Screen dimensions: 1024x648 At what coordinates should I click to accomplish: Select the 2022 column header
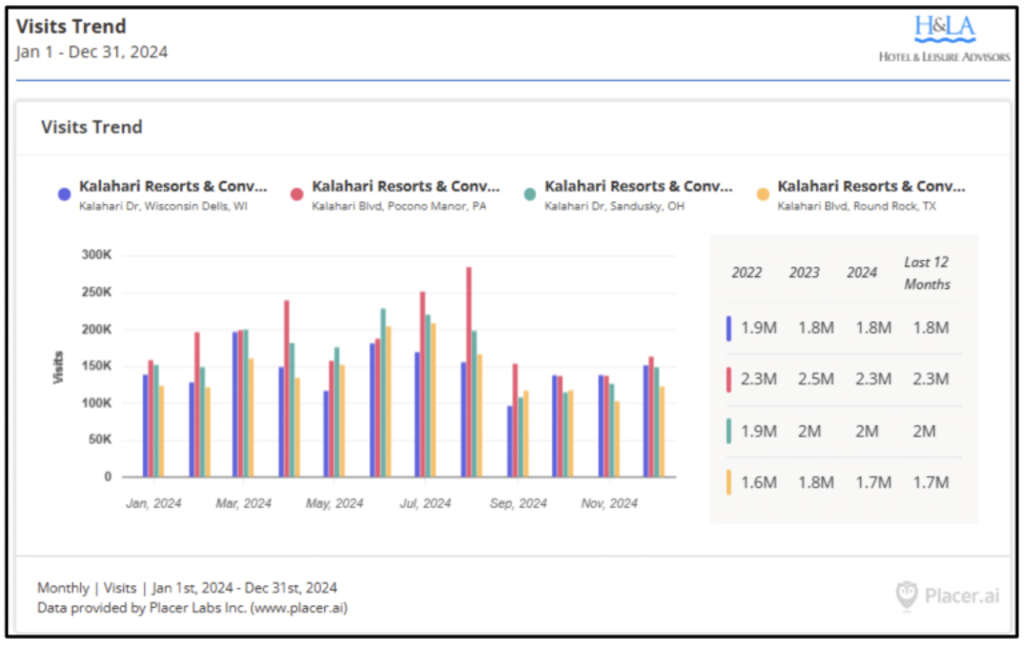click(x=747, y=272)
